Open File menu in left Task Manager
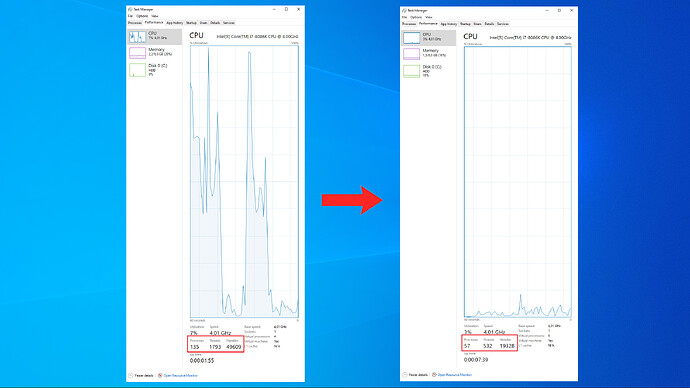The width and height of the screenshot is (690, 388). click(130, 16)
